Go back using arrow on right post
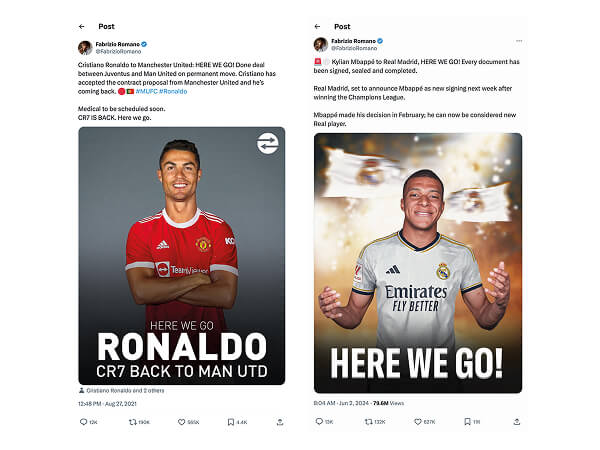This screenshot has width=600, height=450. tap(317, 26)
